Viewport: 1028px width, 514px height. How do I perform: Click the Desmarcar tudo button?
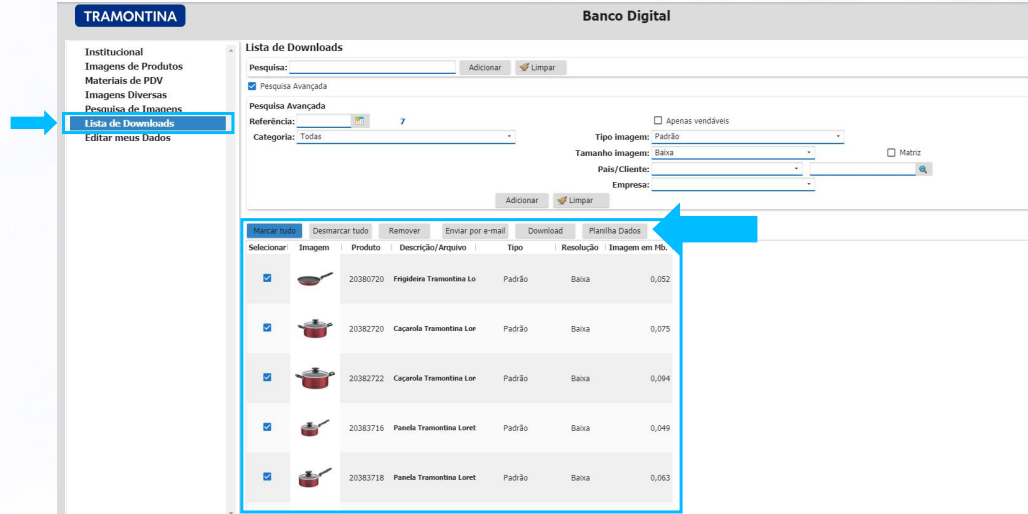[x=340, y=231]
